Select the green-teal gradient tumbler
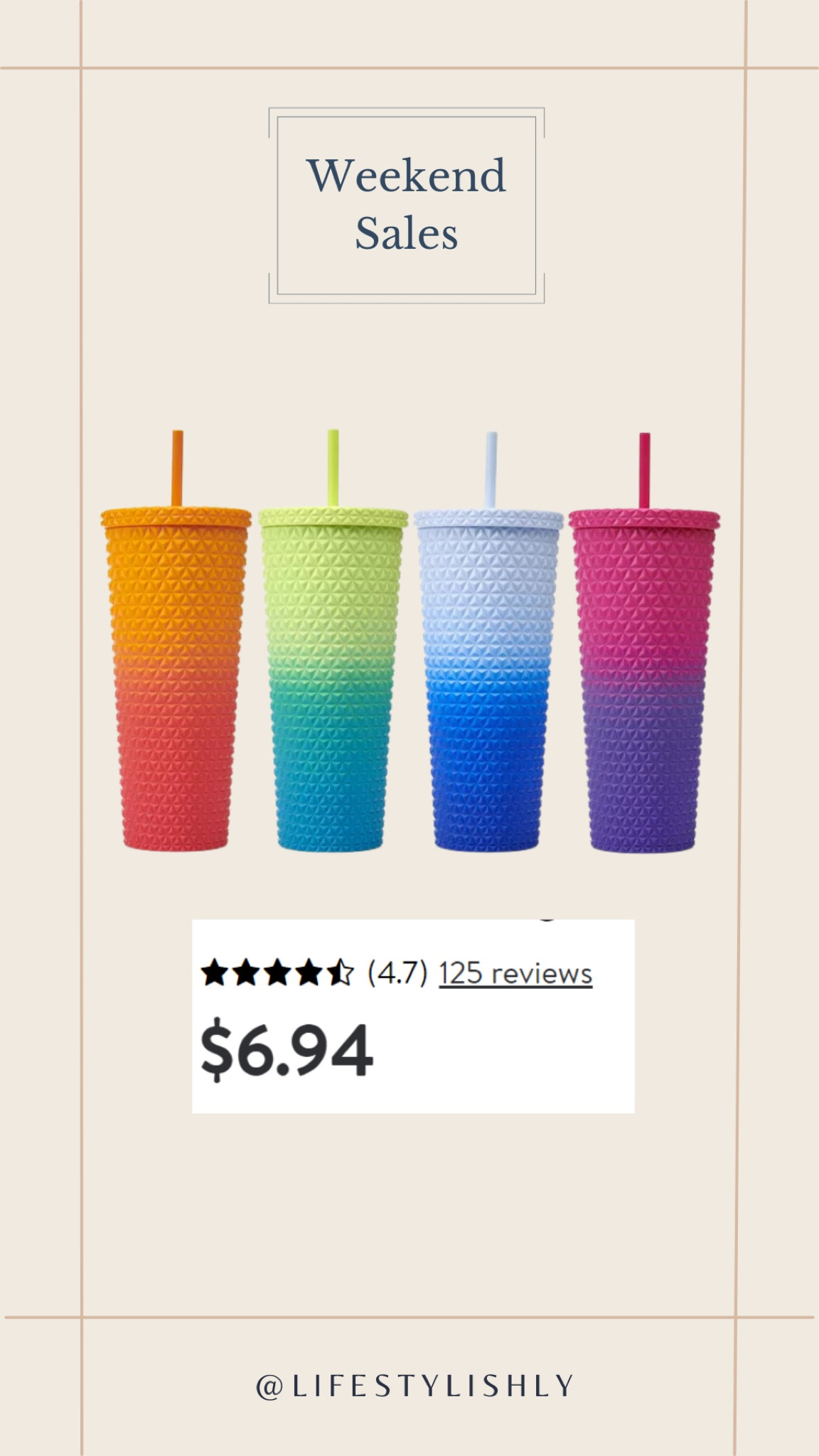The height and width of the screenshot is (1456, 819). 332,640
